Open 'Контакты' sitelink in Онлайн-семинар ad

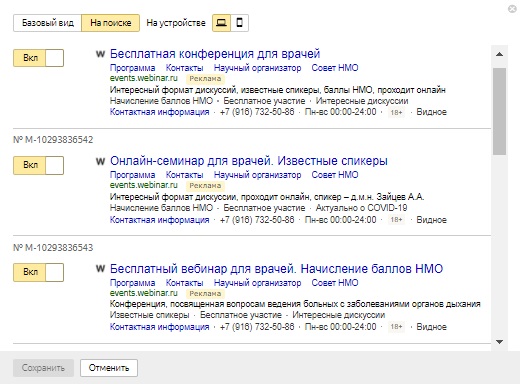click(x=185, y=175)
